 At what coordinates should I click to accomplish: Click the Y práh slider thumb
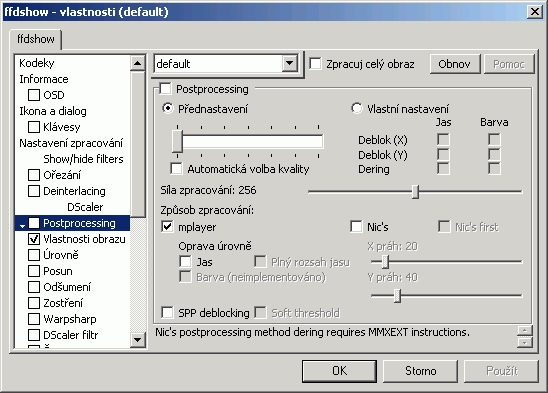pos(397,295)
